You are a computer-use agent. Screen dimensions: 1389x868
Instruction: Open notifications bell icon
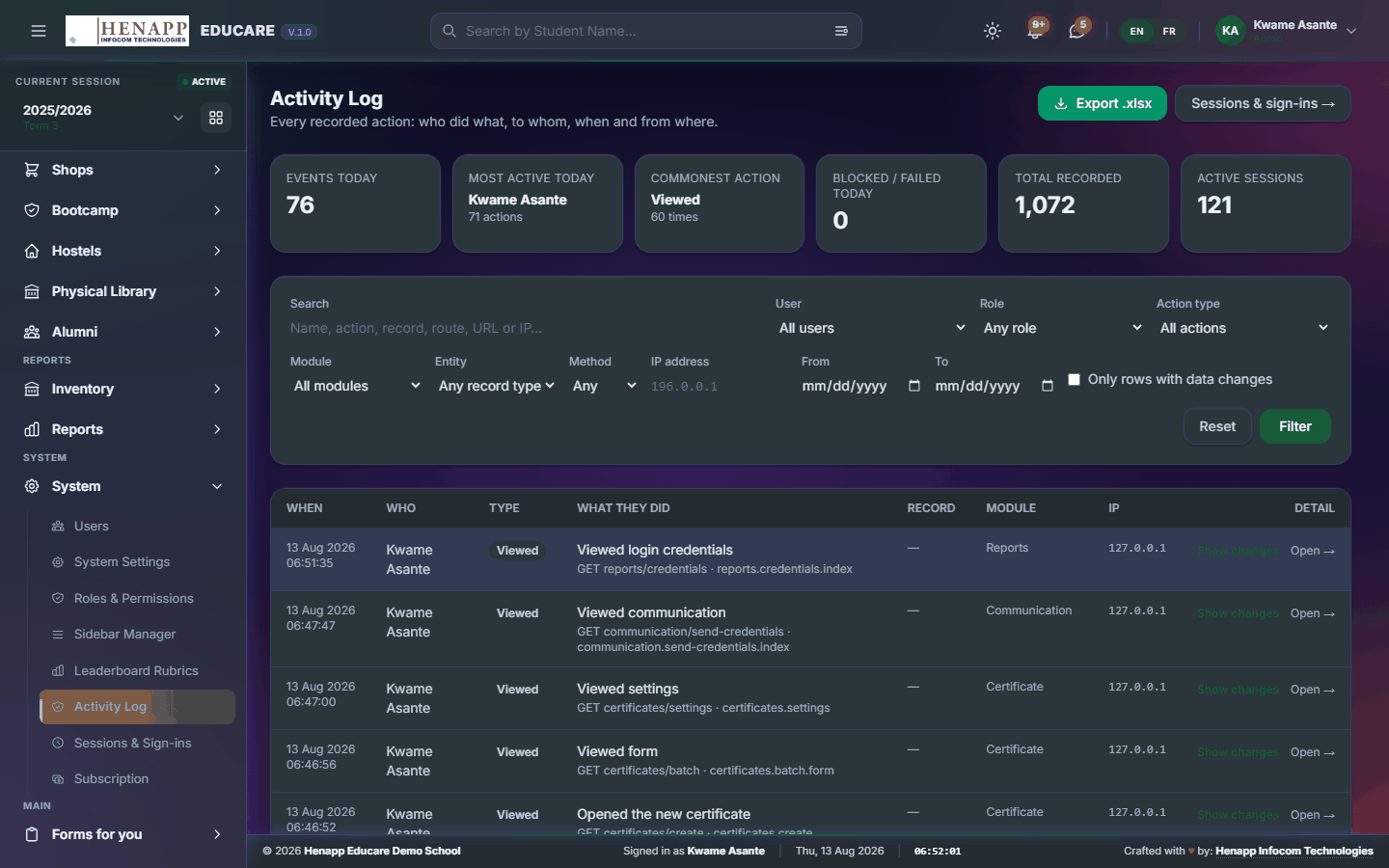pyautogui.click(x=1035, y=31)
